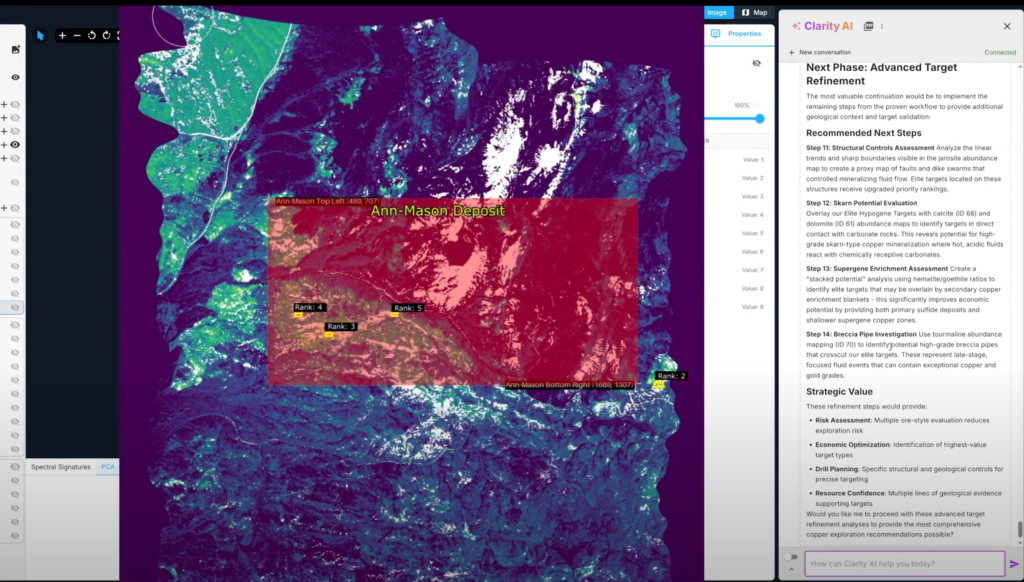Select the blue pointer cursor tool
The width and height of the screenshot is (1024, 582).
pyautogui.click(x=41, y=35)
